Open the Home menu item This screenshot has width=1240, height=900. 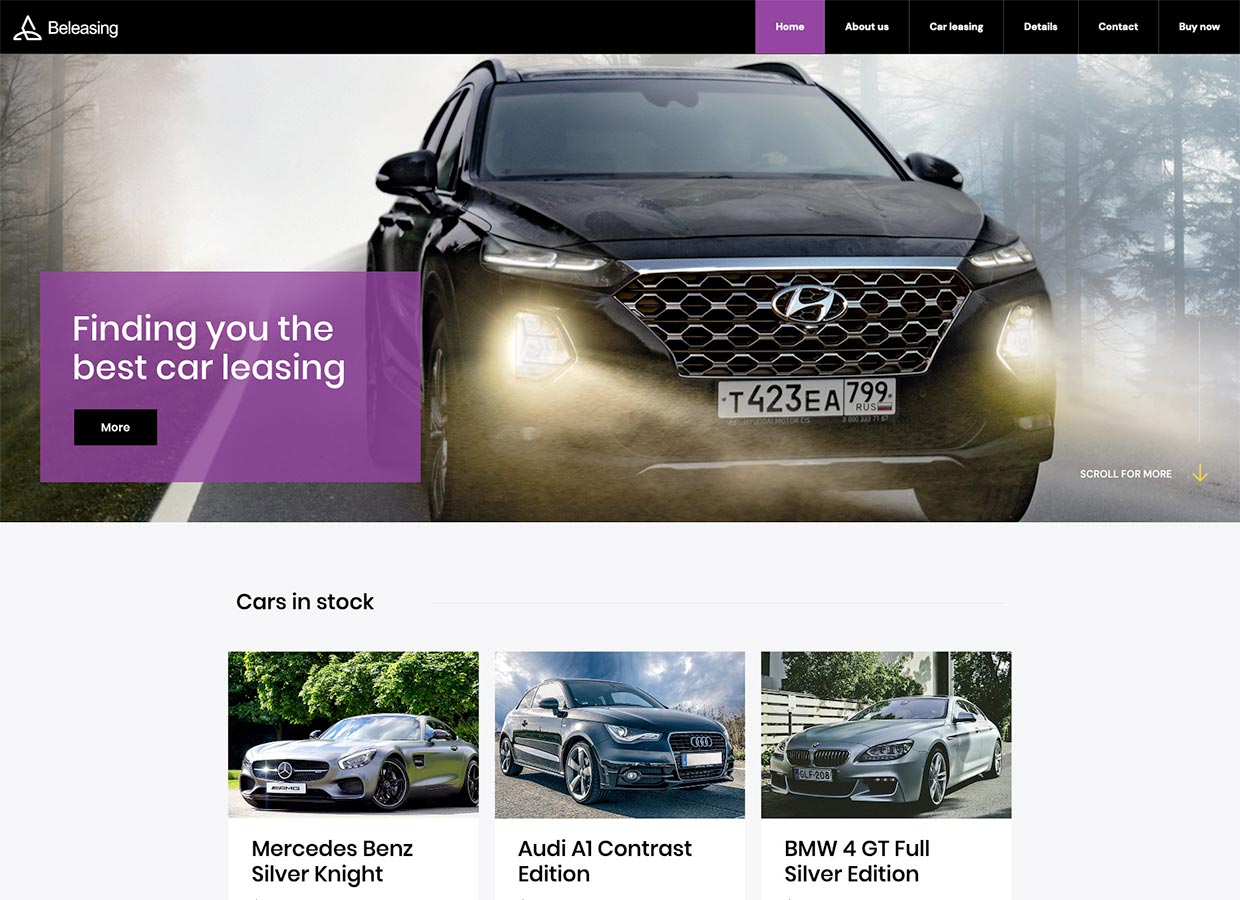790,27
